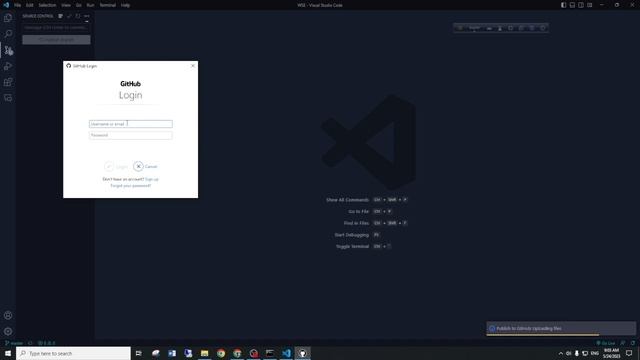Click the Forgot your password link
Screen dimensions: 640x360
131,186
